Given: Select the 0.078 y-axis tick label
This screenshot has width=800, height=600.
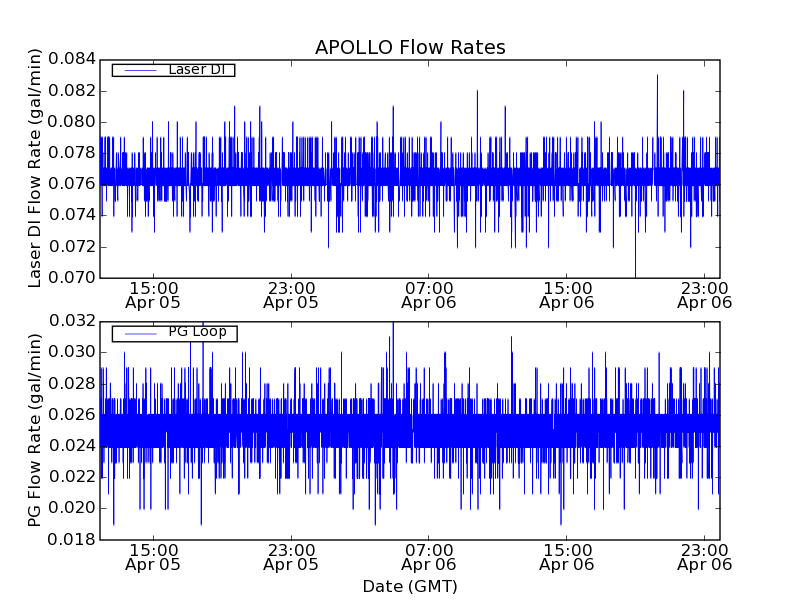Looking at the screenshot, I should (x=72, y=153).
